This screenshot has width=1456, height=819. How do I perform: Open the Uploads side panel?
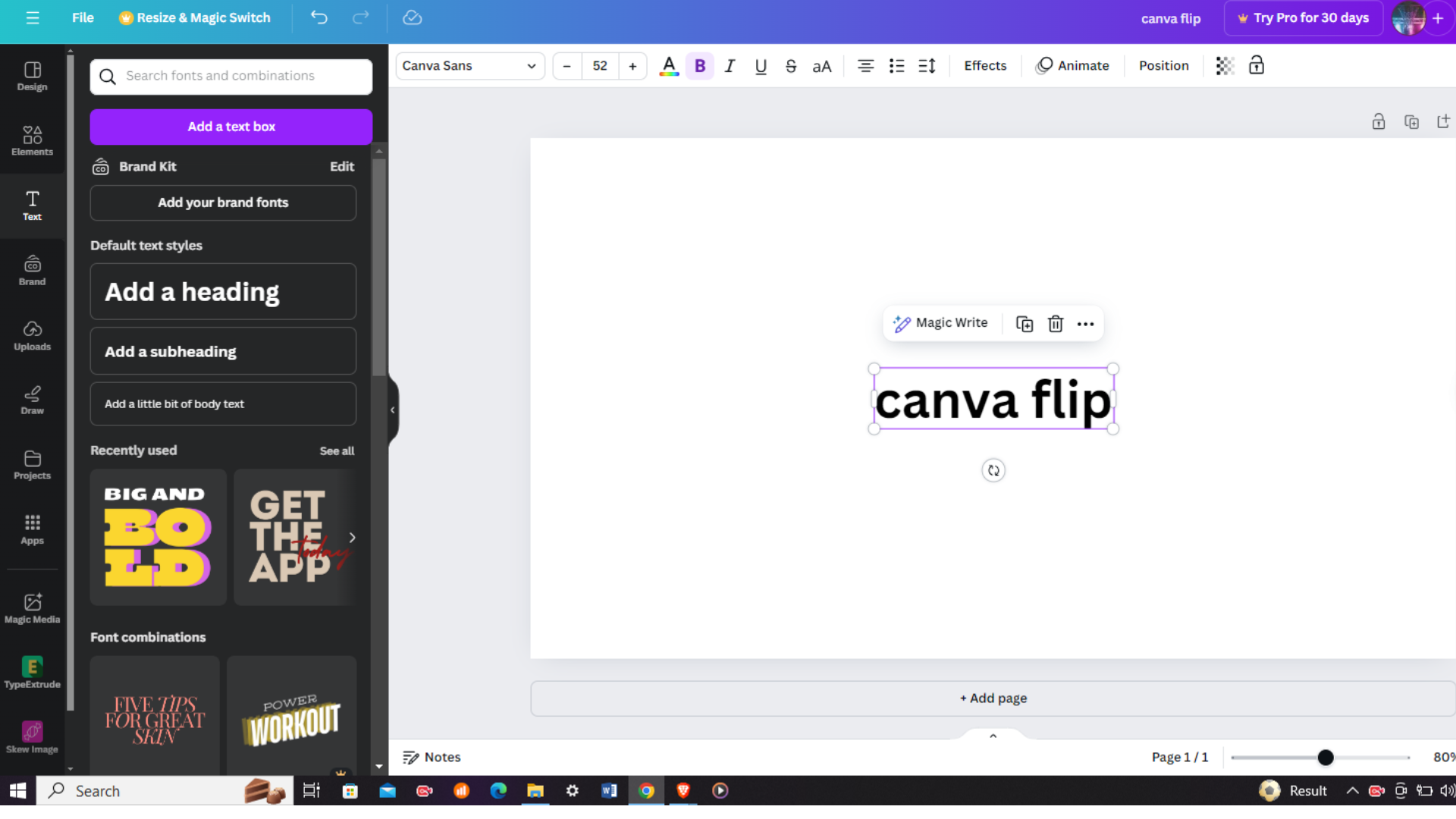tap(32, 335)
